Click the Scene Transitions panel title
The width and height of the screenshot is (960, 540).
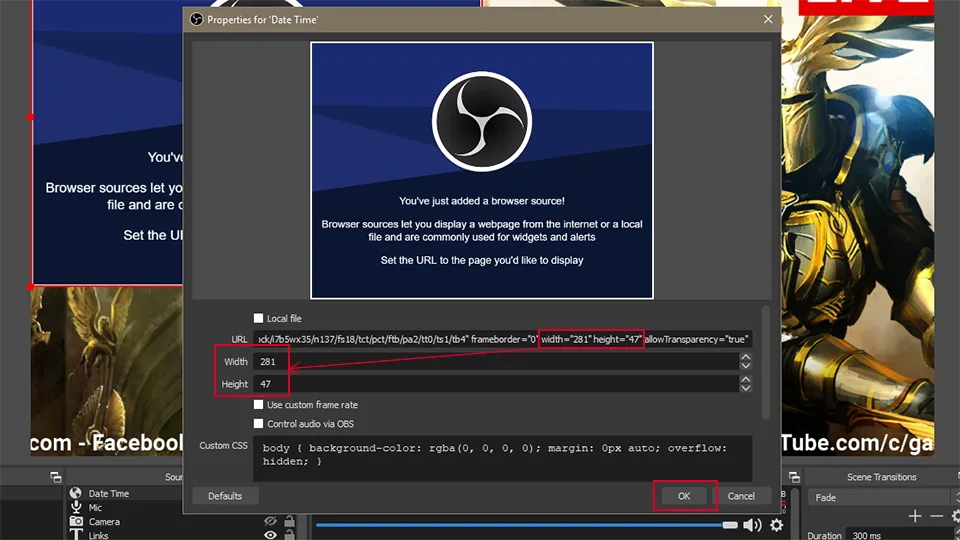(882, 477)
